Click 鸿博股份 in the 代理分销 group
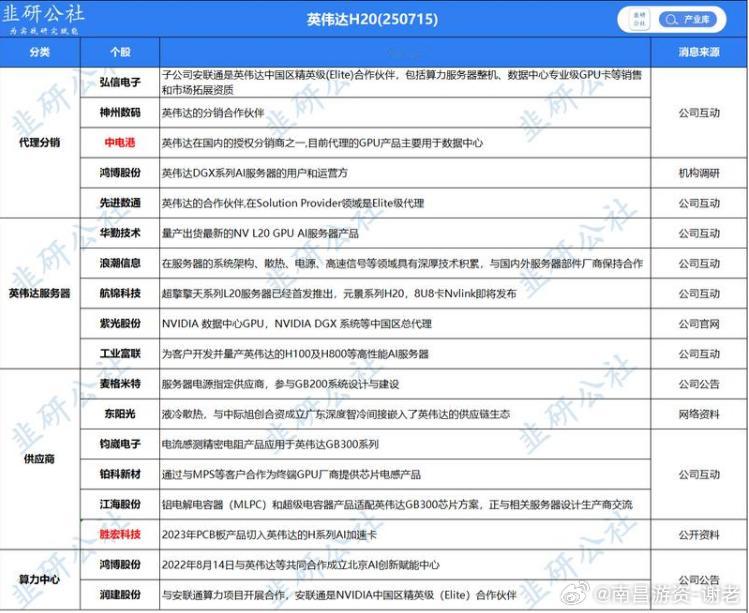Screen dimensions: 749x613 click(120, 172)
